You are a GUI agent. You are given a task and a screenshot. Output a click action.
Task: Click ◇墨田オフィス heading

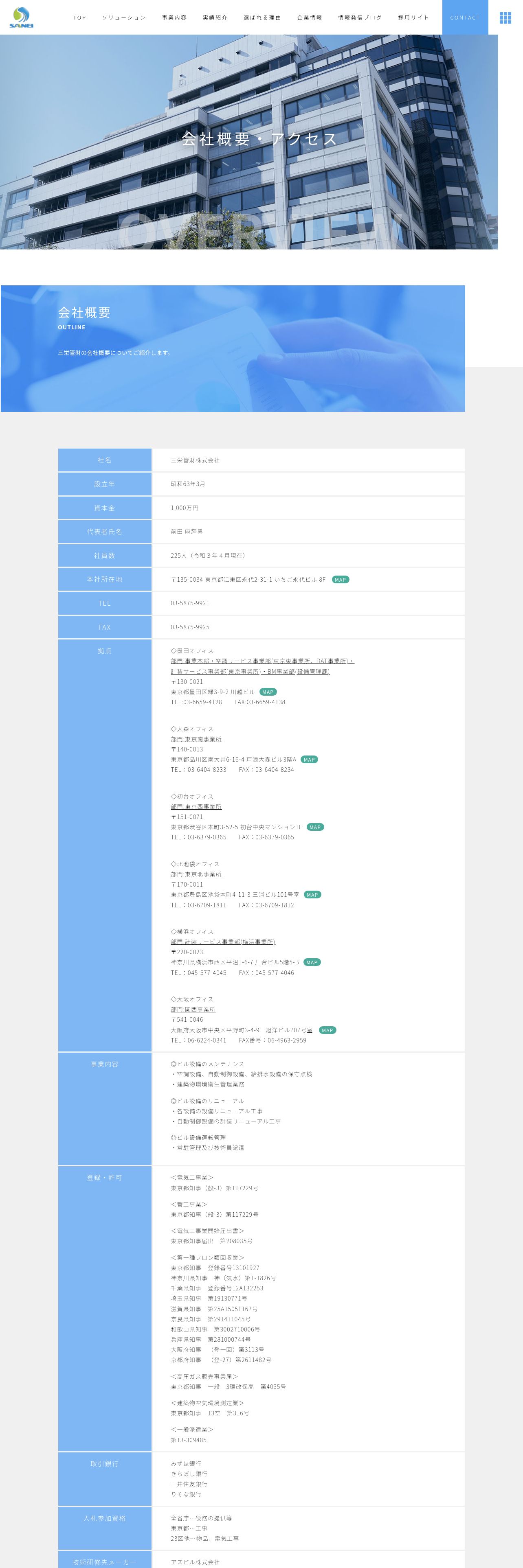tap(192, 651)
